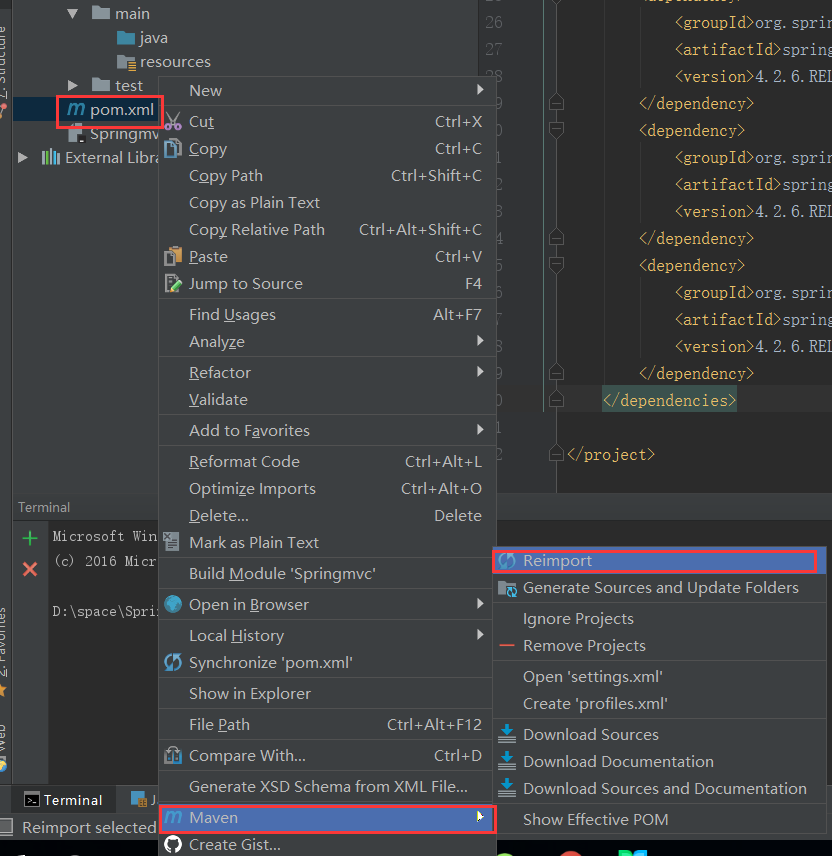Select Reformat Code from context menu

pos(244,462)
